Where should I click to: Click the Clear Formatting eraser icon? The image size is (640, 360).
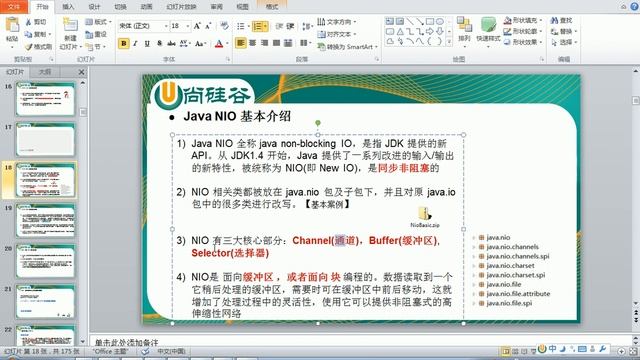224,26
